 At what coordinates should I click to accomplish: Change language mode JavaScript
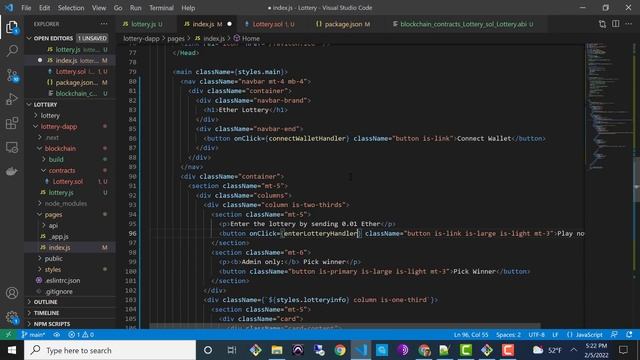click(584, 335)
